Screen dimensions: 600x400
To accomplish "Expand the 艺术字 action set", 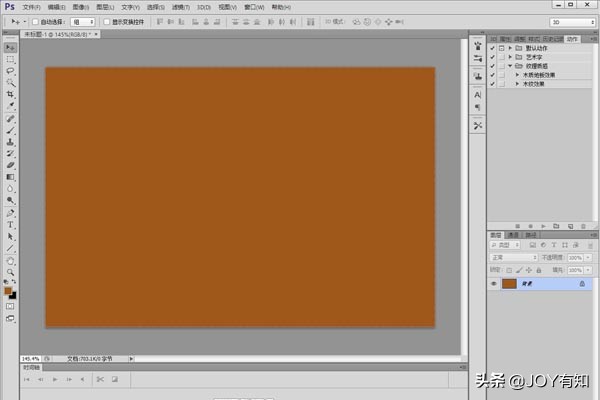I will [510, 57].
